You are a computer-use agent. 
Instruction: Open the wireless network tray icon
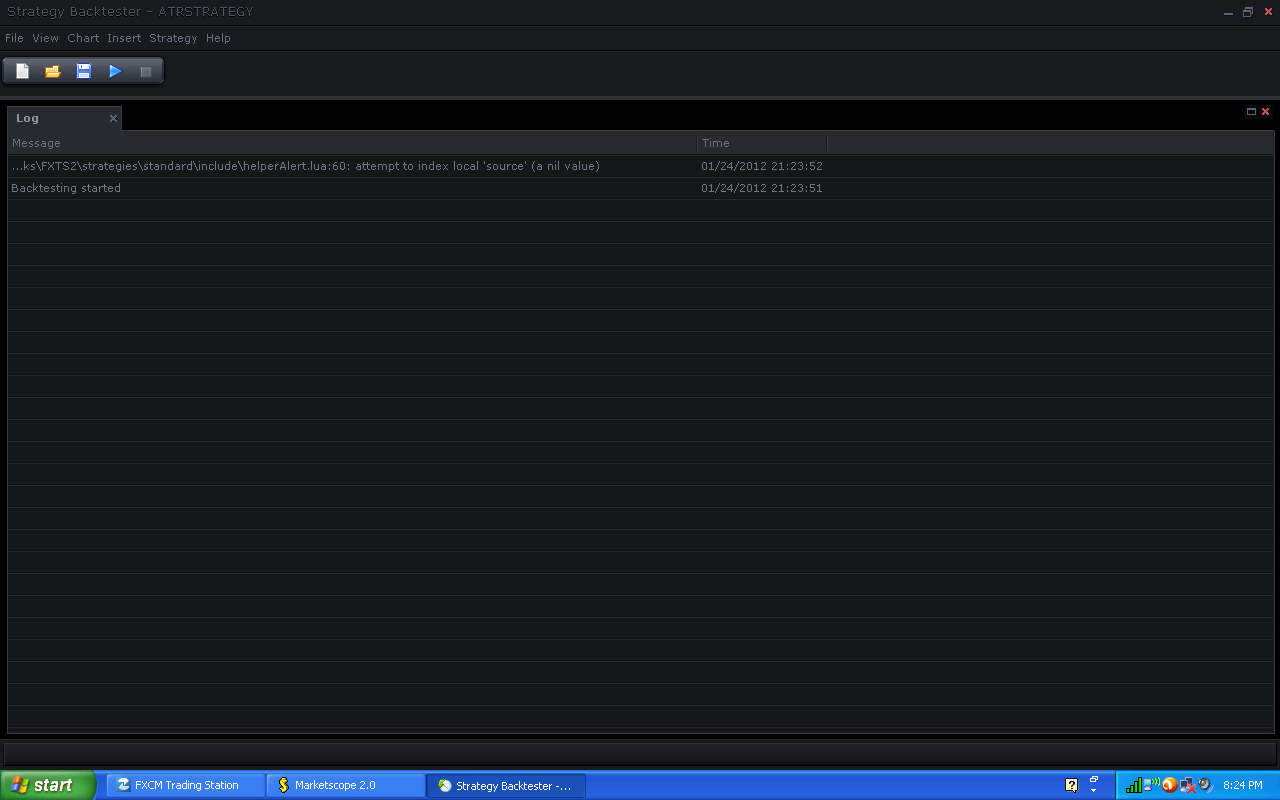[1151, 784]
